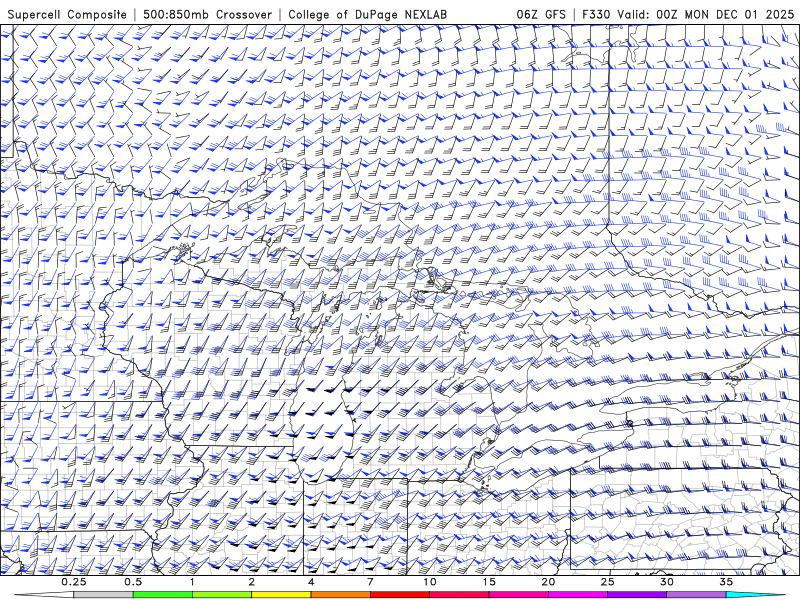The height and width of the screenshot is (600, 800).
Task: Click the 'College of DuPage NEXLAB' label
Action: pyautogui.click(x=367, y=14)
